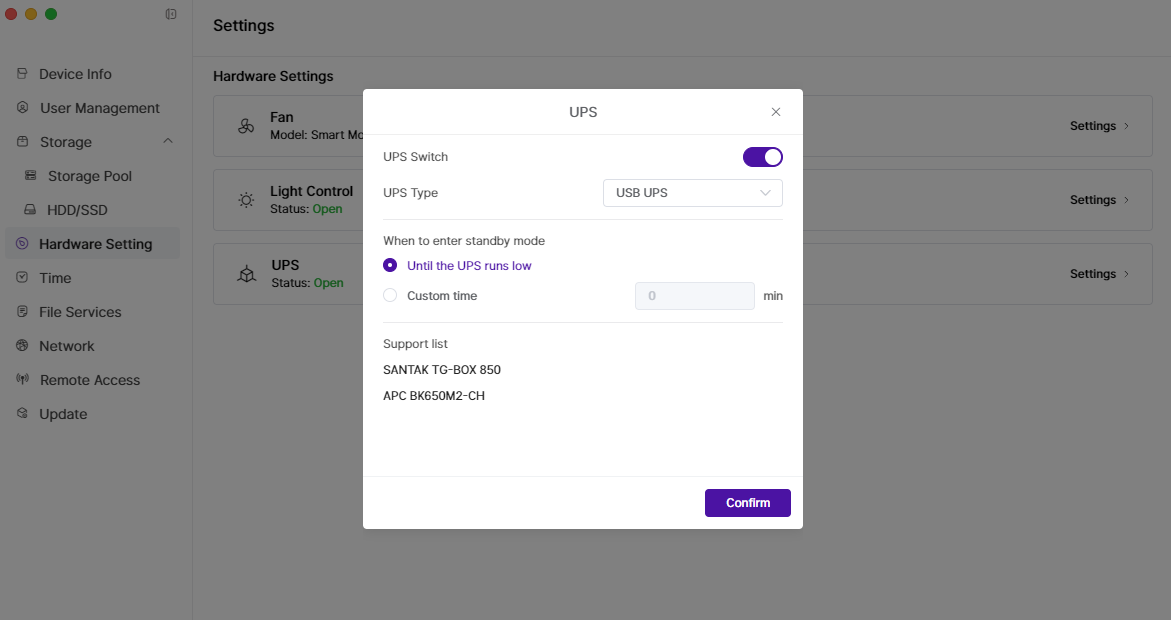This screenshot has width=1171, height=620.
Task: Click the Confirm button
Action: 748,503
